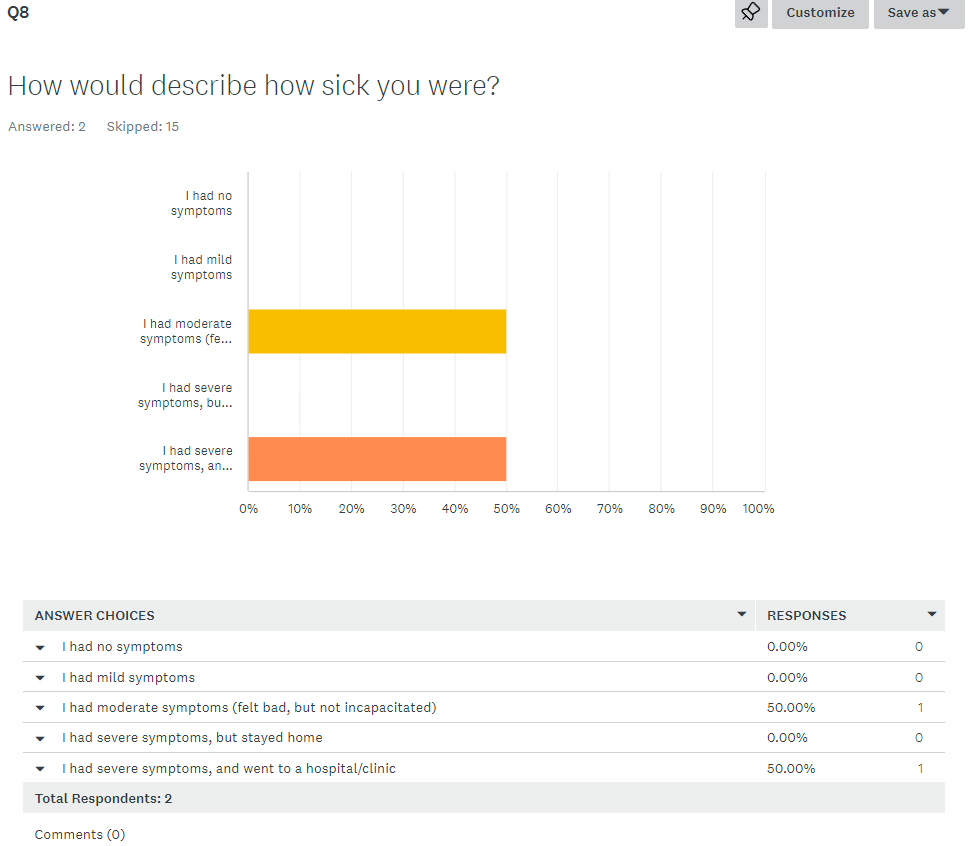This screenshot has height=846, width=968.
Task: Click the yellow moderate symptoms bar
Action: [x=377, y=331]
